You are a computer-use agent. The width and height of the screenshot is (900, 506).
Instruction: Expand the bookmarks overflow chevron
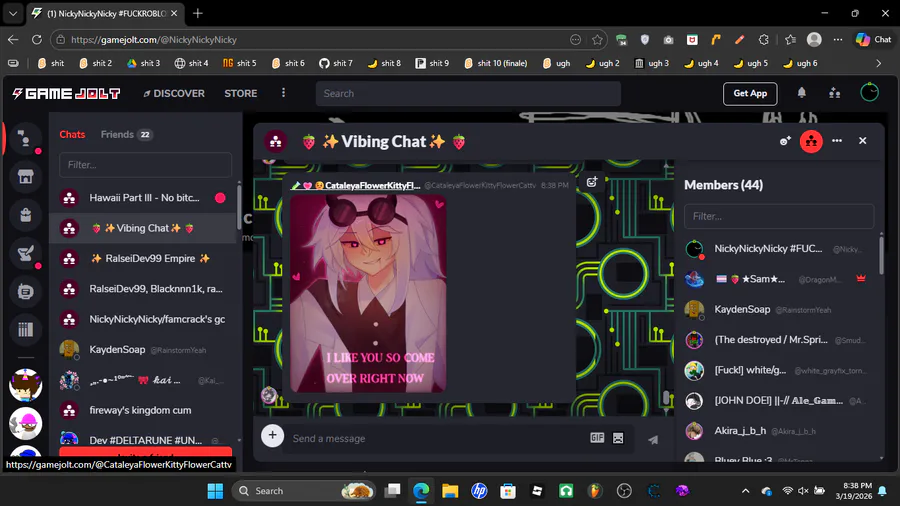[878, 63]
